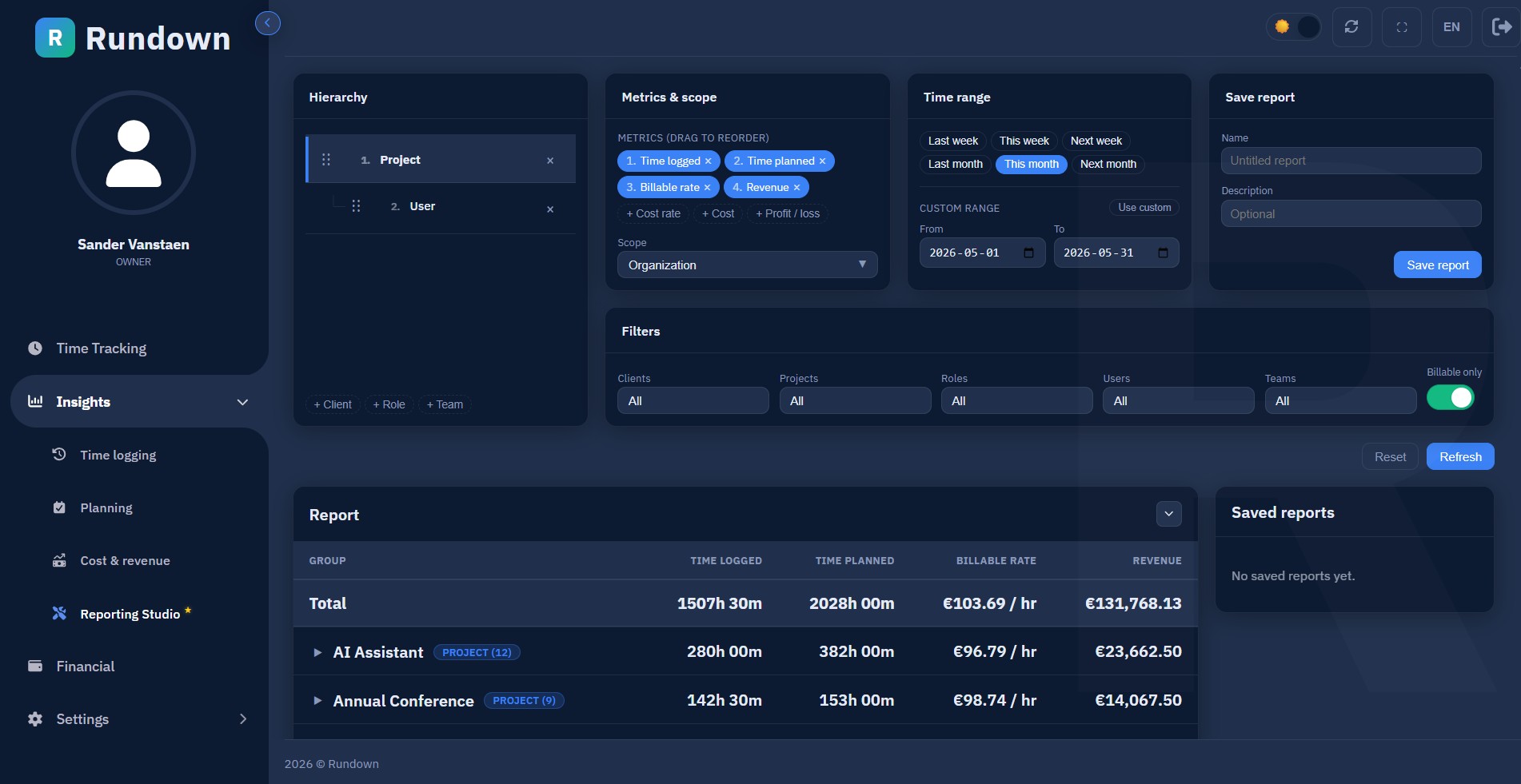This screenshot has height=784, width=1521.
Task: Grab the drag handle of User level
Action: (357, 206)
